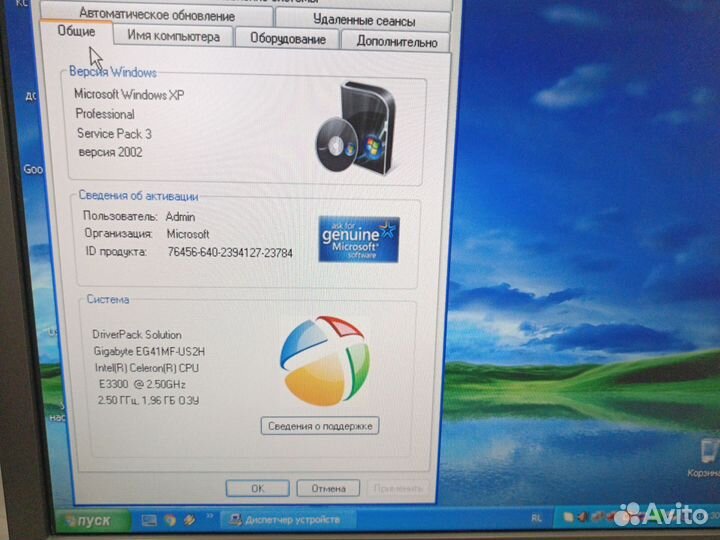Open the Дополнительно tab
720x540 pixels.
coord(396,41)
